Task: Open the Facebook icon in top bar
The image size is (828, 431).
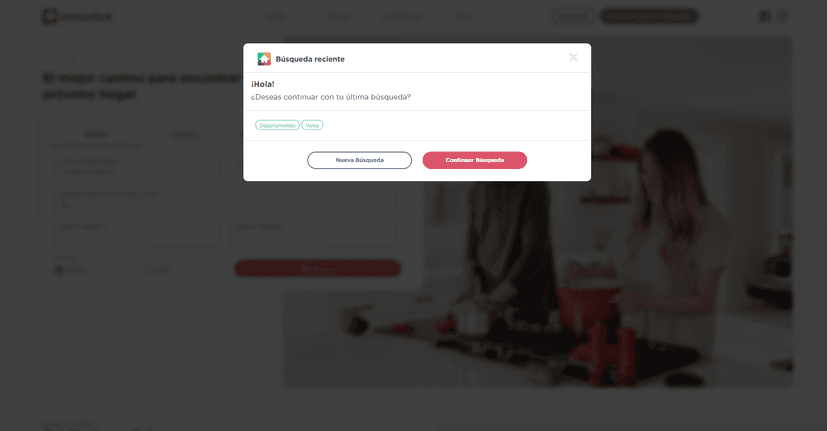Action: click(765, 16)
